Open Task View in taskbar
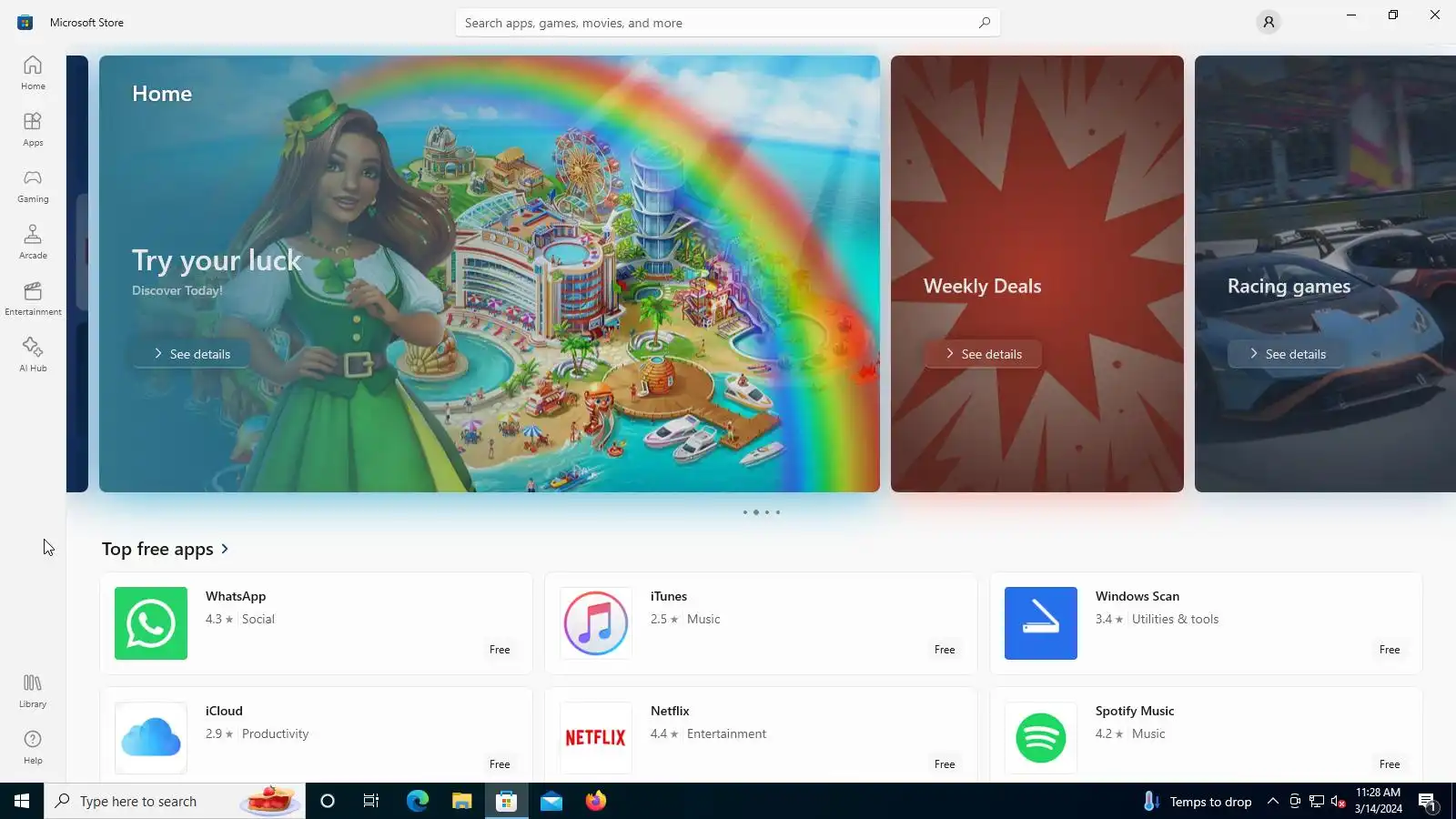This screenshot has width=1456, height=819. pos(371,801)
